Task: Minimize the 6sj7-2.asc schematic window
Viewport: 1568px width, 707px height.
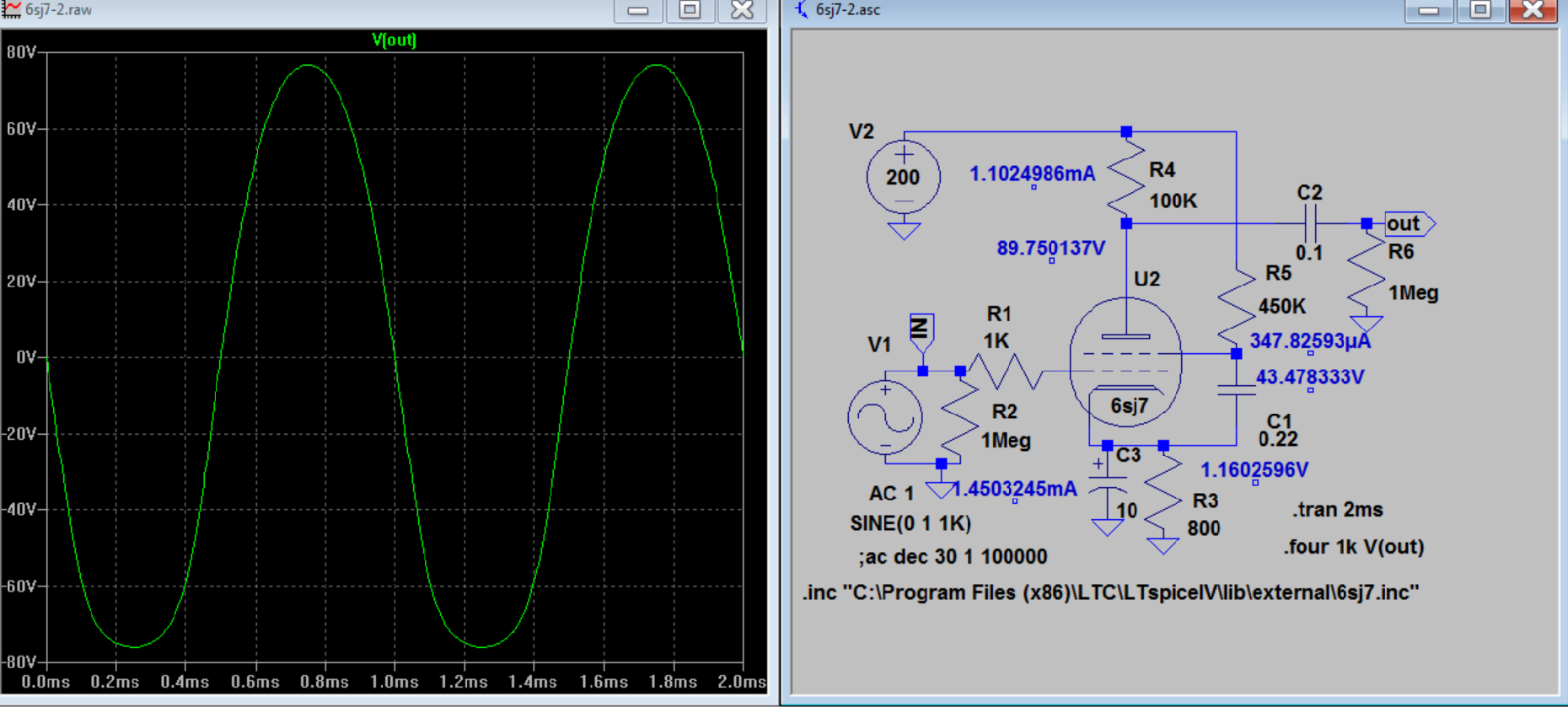Action: [1429, 10]
